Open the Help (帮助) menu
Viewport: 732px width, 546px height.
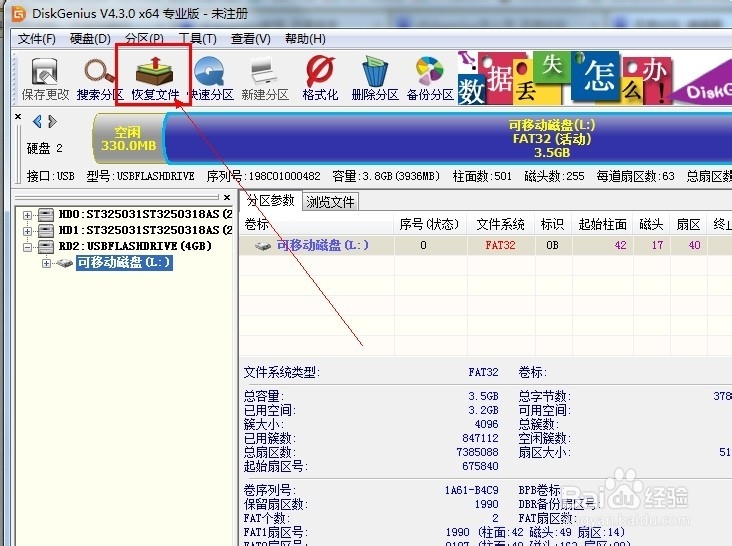305,39
